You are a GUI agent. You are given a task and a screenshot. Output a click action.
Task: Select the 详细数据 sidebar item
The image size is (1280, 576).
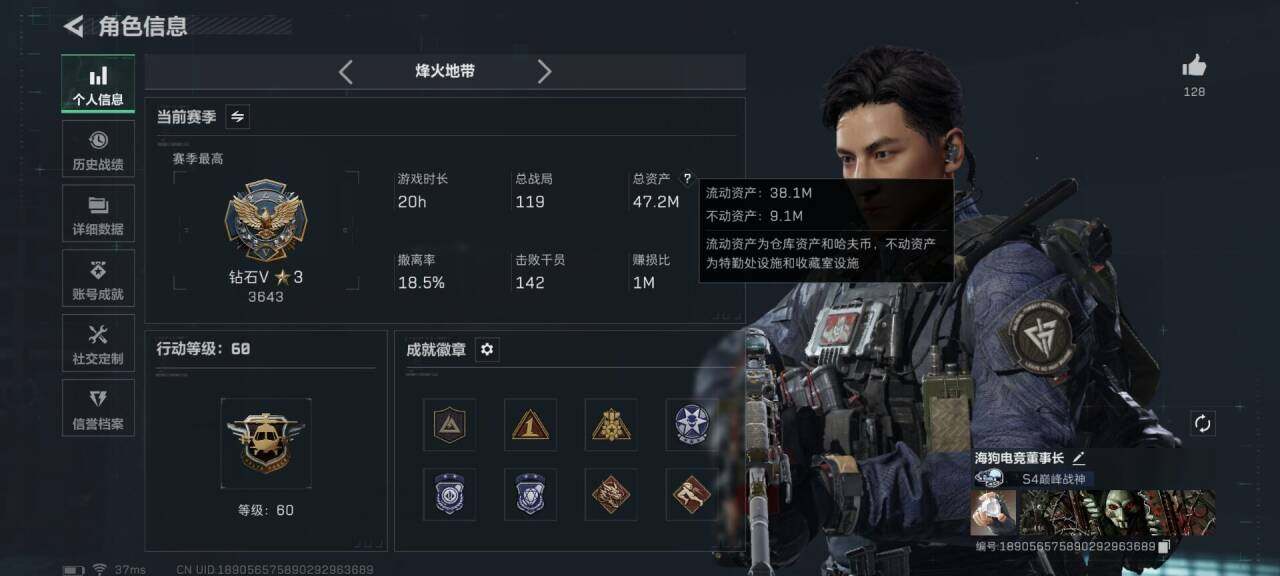(x=98, y=214)
